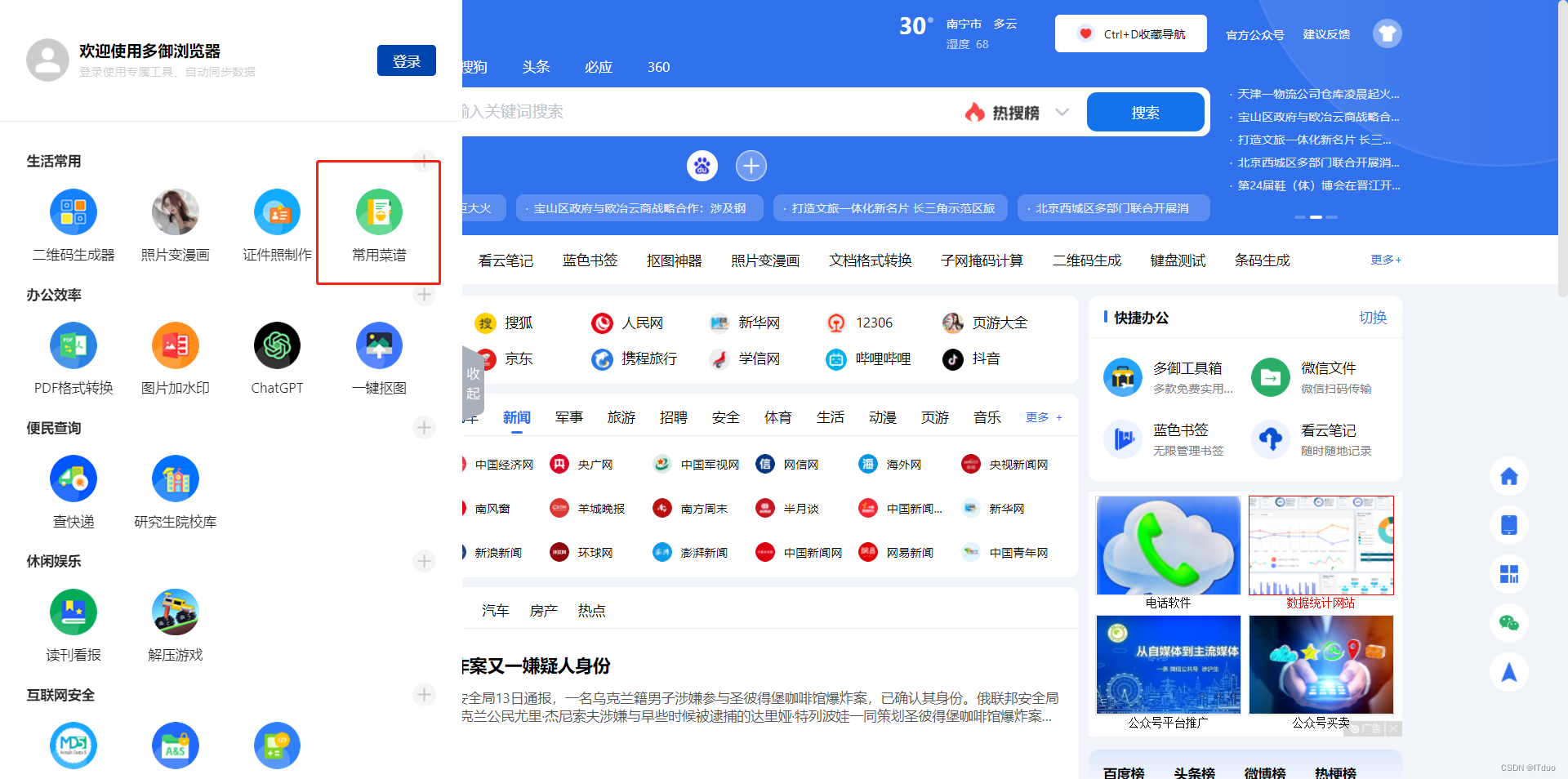Open the 研究生院校库 icon
This screenshot has height=779, width=1568.
pos(176,479)
